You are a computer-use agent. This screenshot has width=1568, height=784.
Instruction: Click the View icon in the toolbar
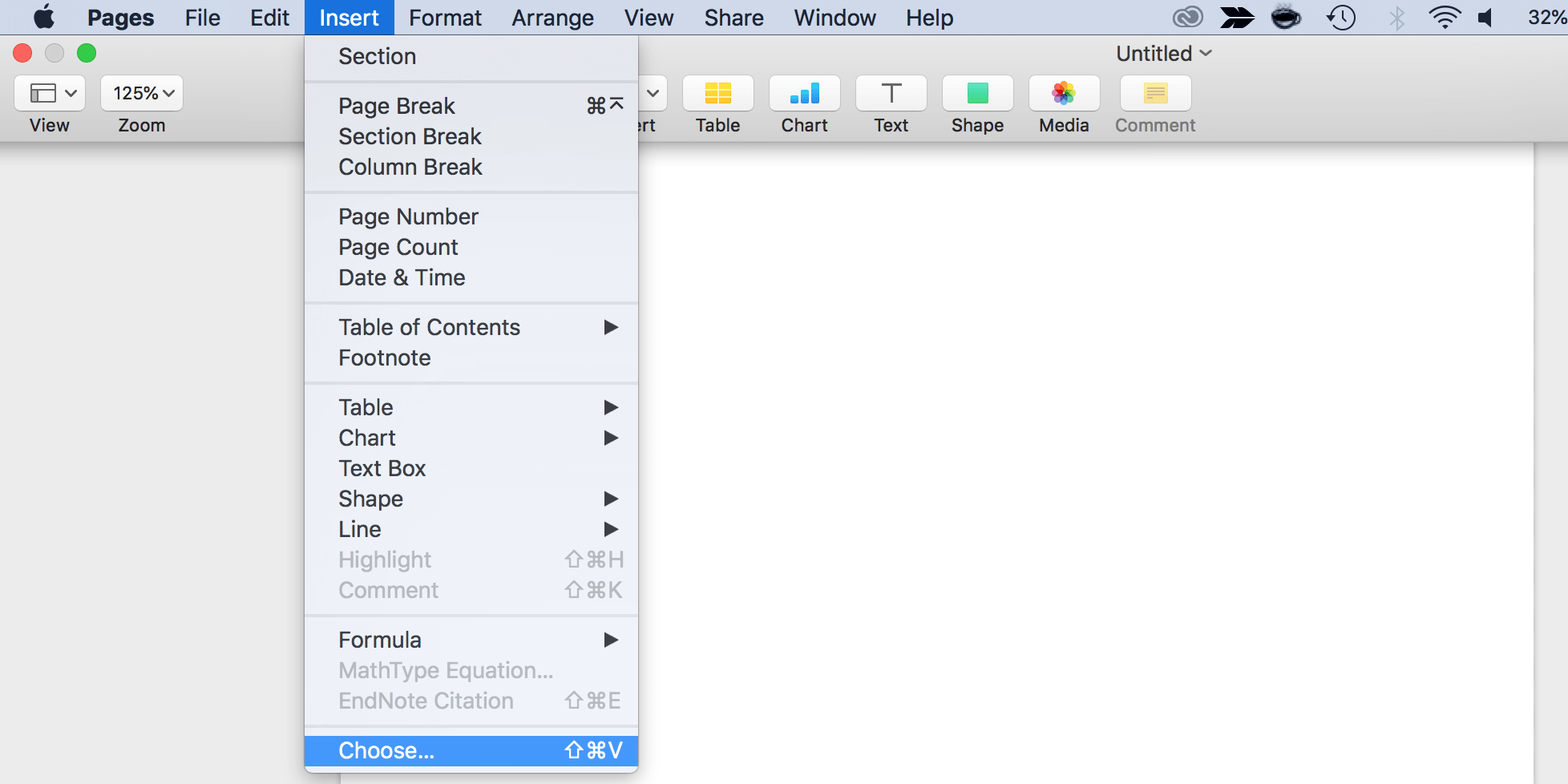point(49,93)
